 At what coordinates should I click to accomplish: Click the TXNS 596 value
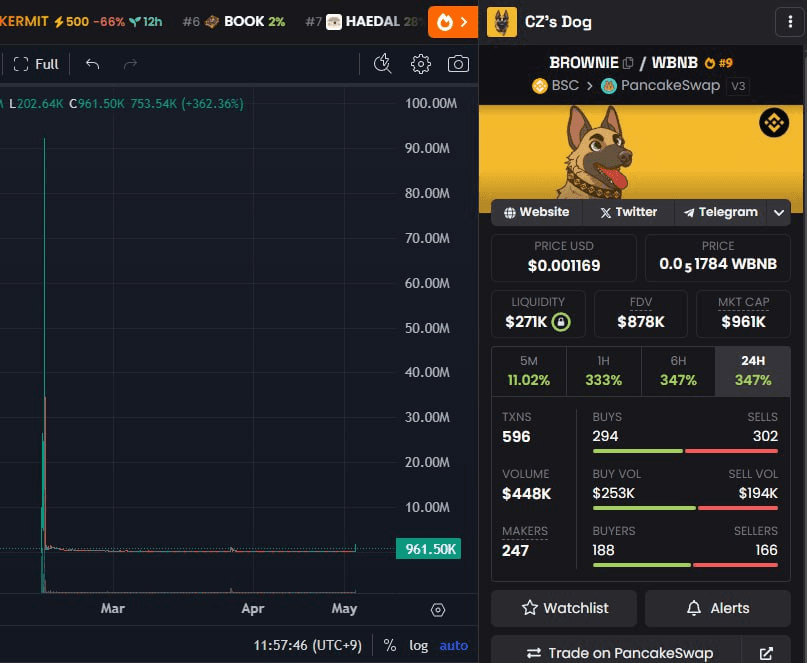coord(516,437)
